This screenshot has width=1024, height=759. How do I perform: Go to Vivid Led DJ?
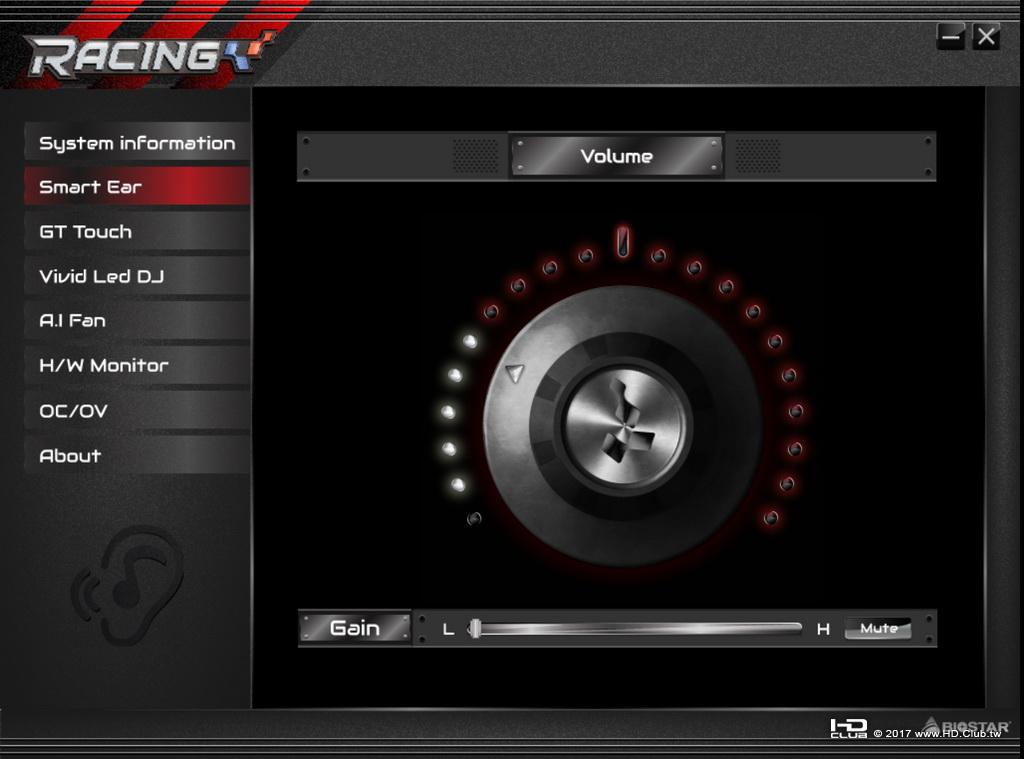click(x=137, y=276)
